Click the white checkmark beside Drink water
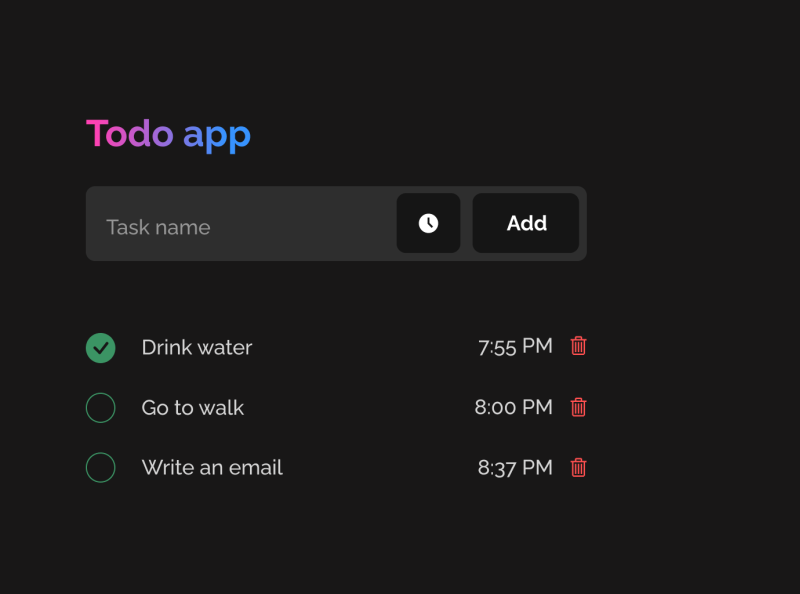This screenshot has height=594, width=800. point(100,348)
